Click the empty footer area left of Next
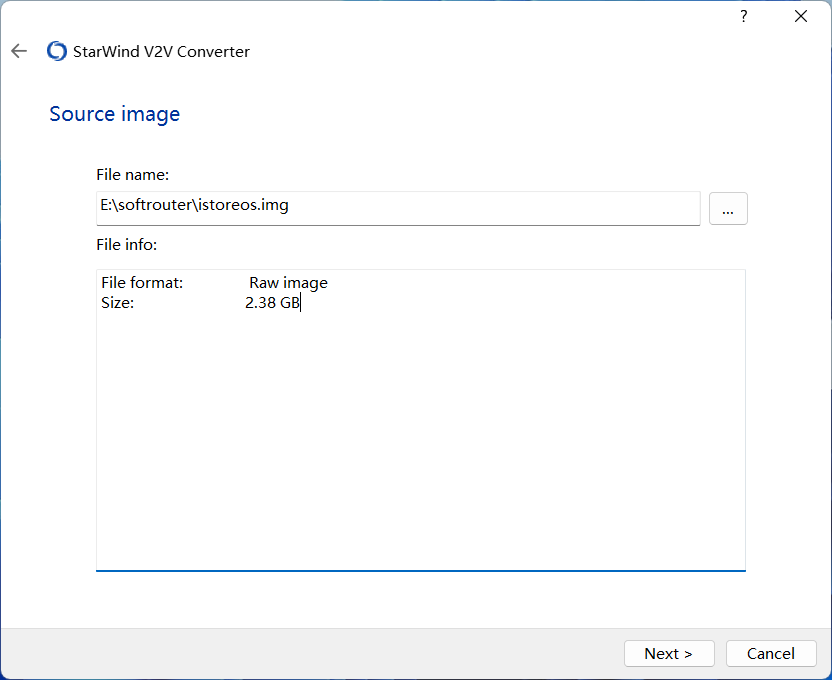 coord(300,653)
